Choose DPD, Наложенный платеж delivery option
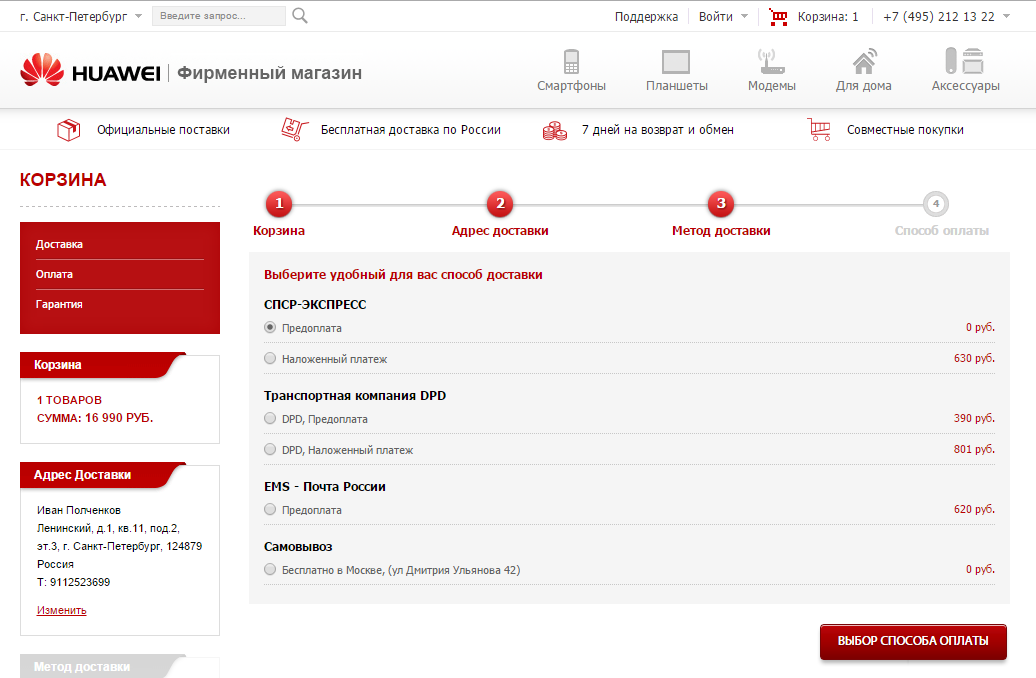The image size is (1036, 678). pyautogui.click(x=270, y=449)
